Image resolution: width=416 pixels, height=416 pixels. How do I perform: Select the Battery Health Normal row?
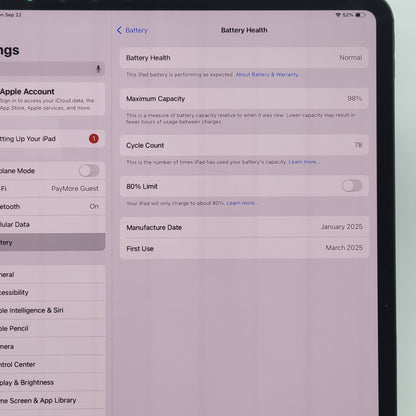pos(244,58)
